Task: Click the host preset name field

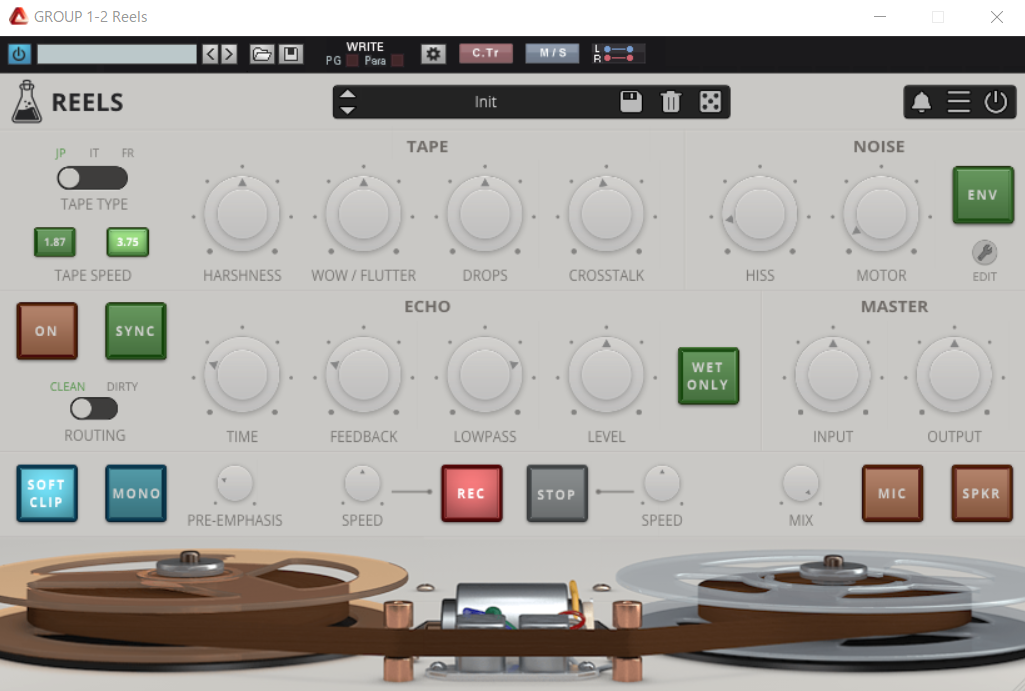Action: point(117,54)
